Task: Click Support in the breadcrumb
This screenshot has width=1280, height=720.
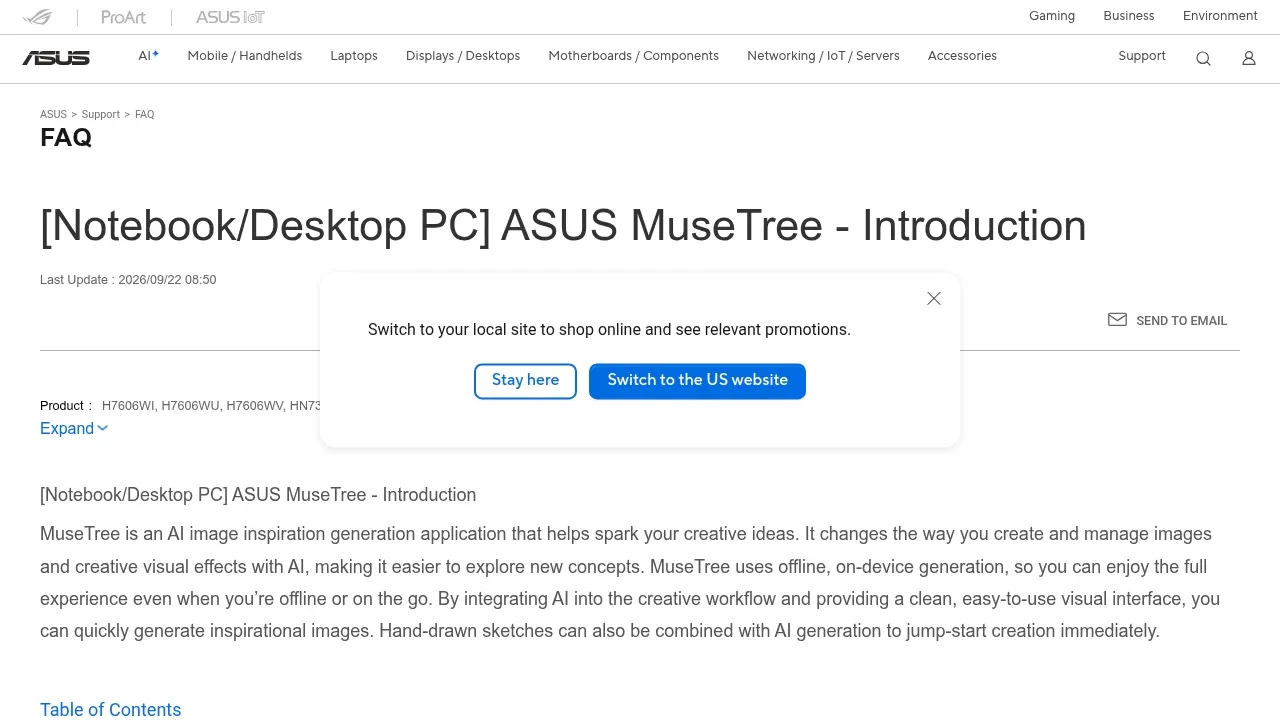Action: coord(101,115)
